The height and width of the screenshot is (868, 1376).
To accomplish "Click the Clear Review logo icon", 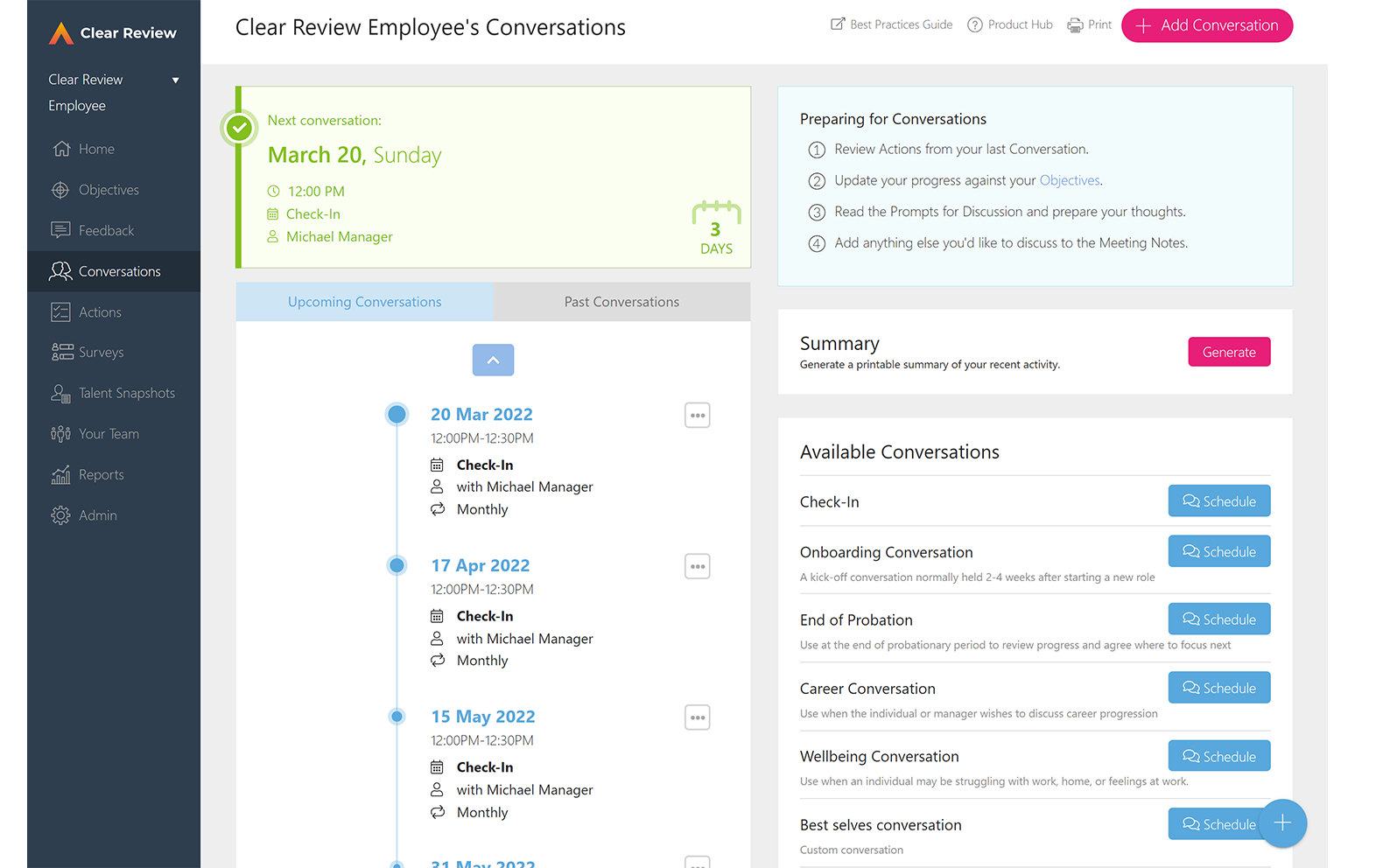I will 61,33.
